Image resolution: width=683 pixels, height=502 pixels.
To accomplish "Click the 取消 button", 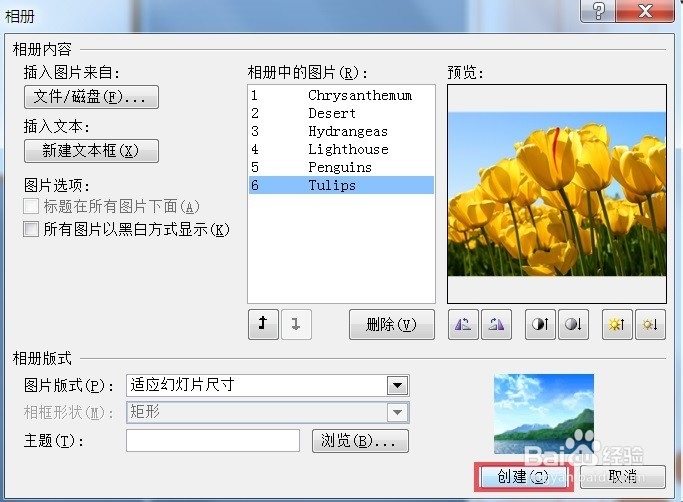I will [622, 477].
